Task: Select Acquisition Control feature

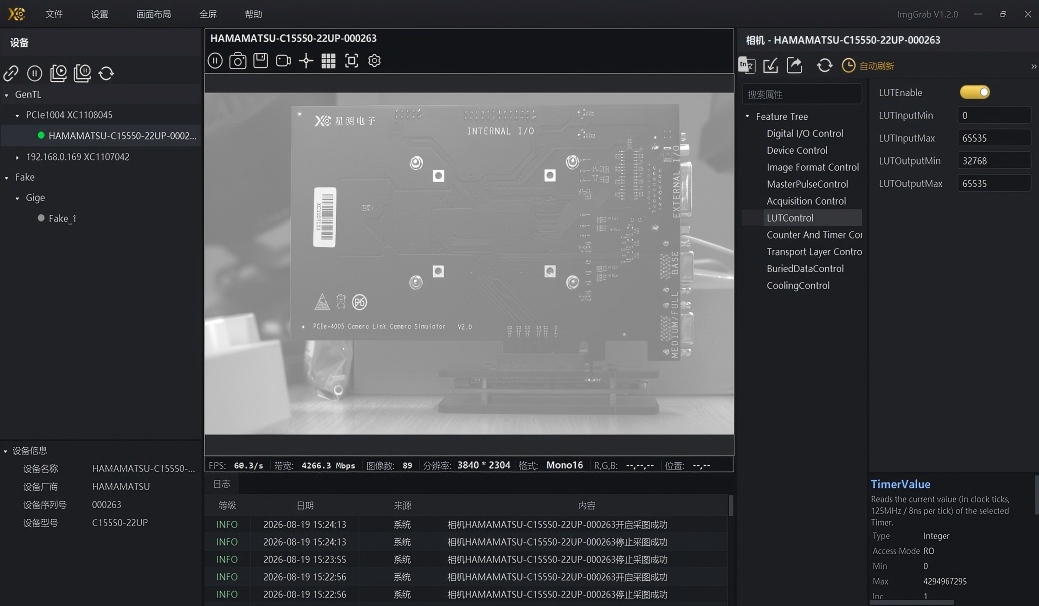Action: [x=806, y=201]
